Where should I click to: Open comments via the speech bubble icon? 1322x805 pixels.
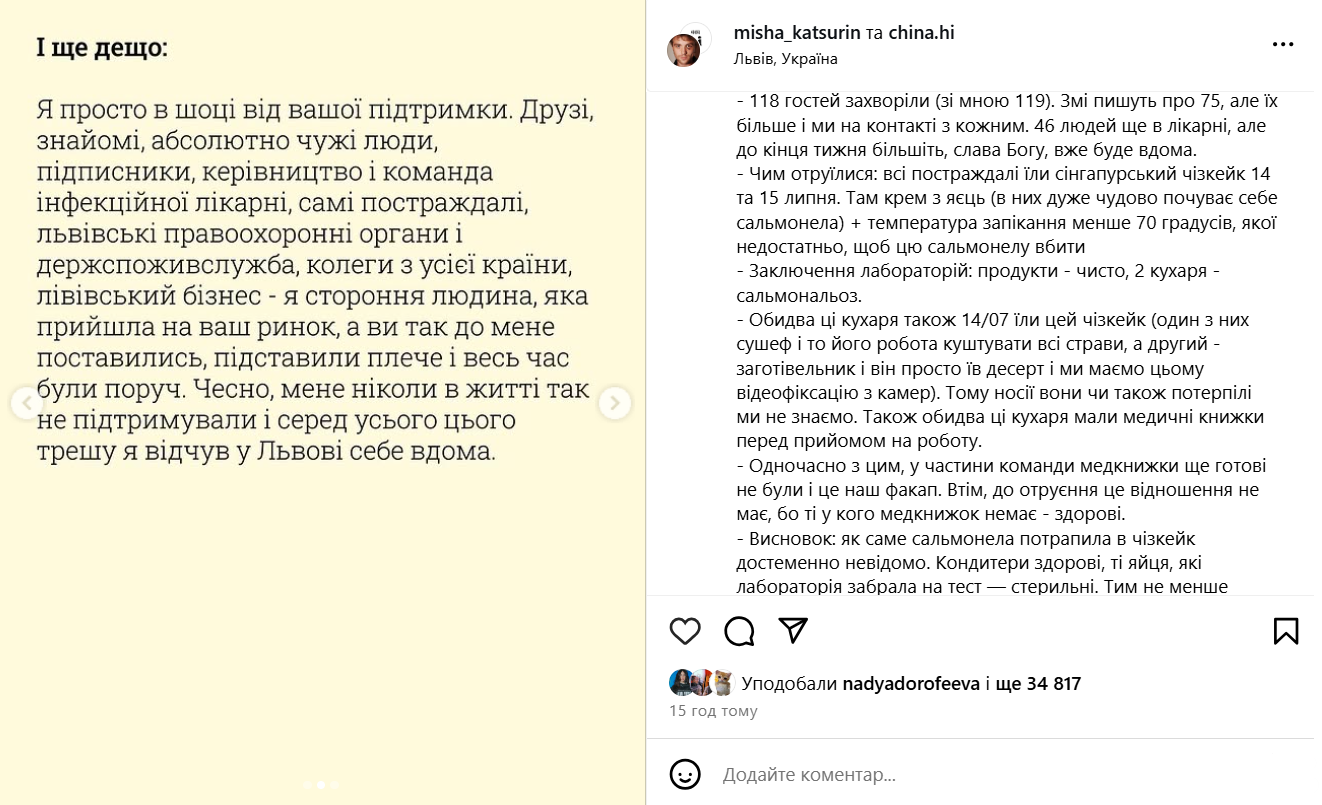tap(738, 631)
